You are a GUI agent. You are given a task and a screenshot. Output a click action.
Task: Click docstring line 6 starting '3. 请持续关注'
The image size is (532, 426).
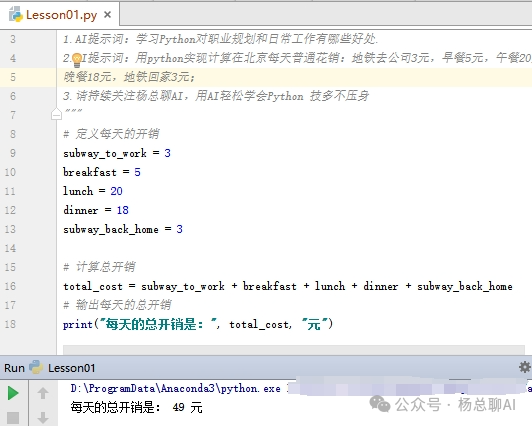pos(216,96)
